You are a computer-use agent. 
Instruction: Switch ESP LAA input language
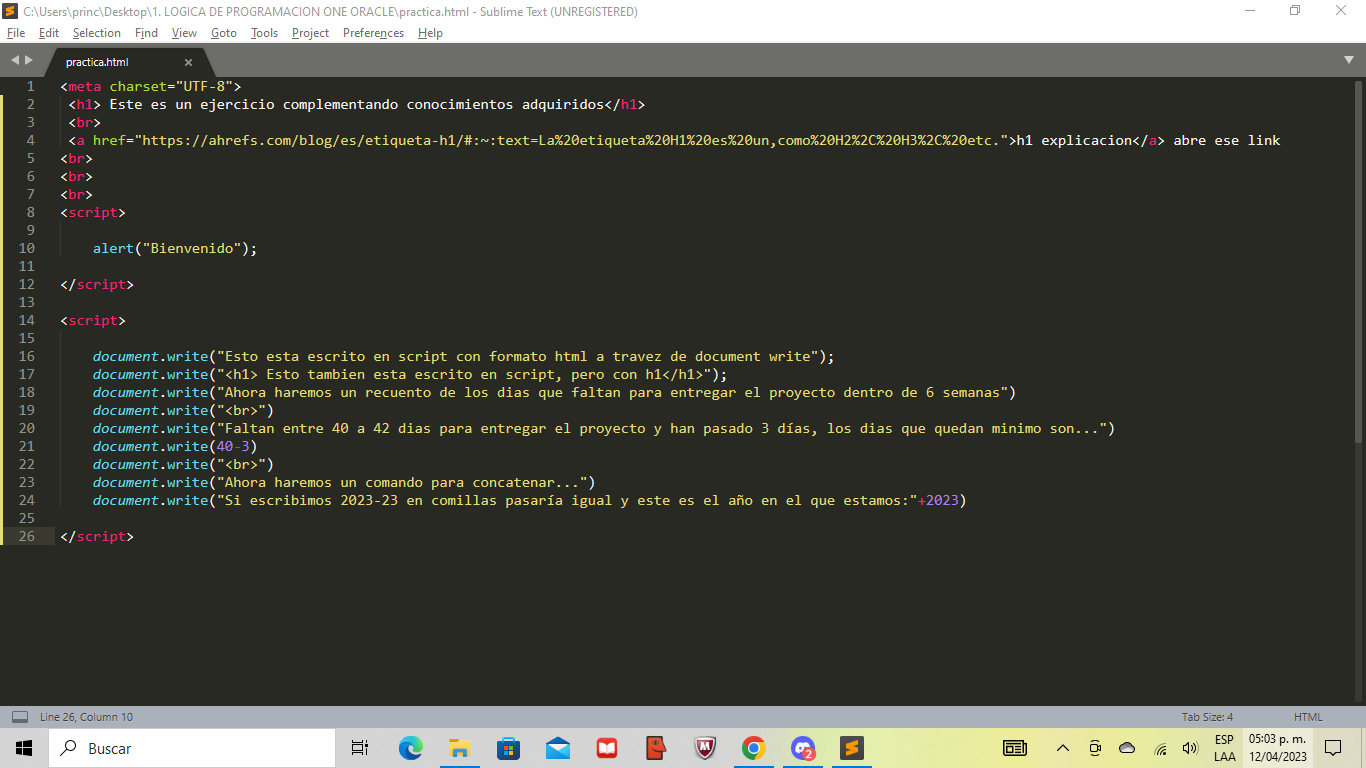tap(1224, 748)
